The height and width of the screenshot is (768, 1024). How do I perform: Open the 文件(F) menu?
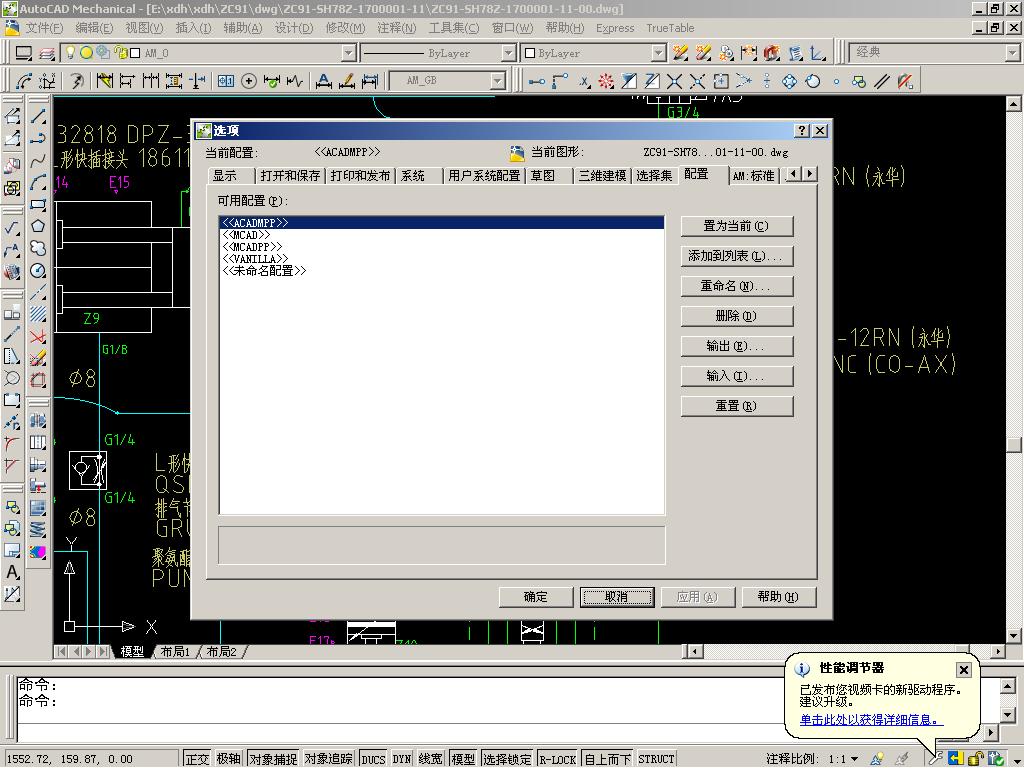(x=43, y=28)
